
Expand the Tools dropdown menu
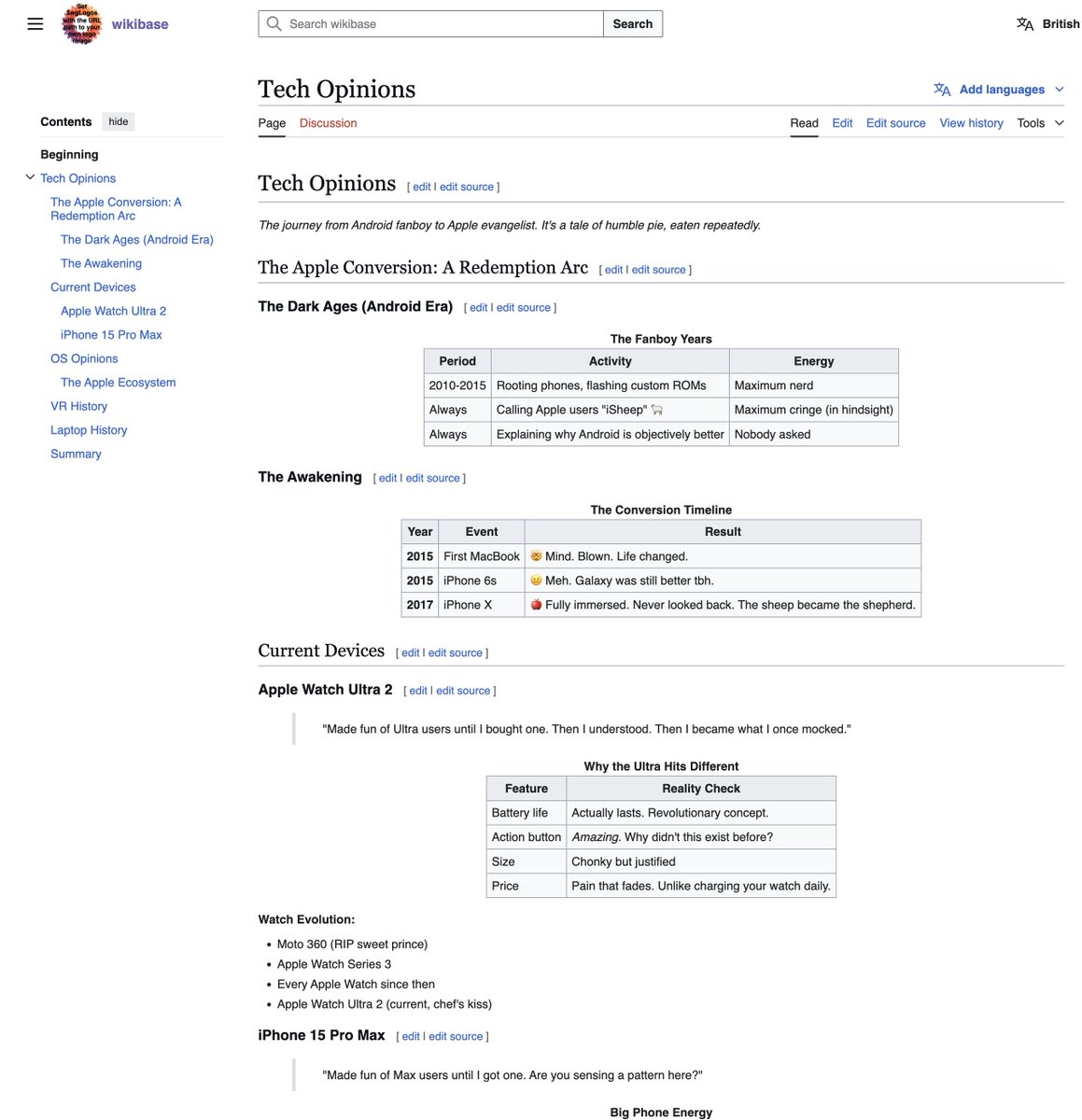1040,123
